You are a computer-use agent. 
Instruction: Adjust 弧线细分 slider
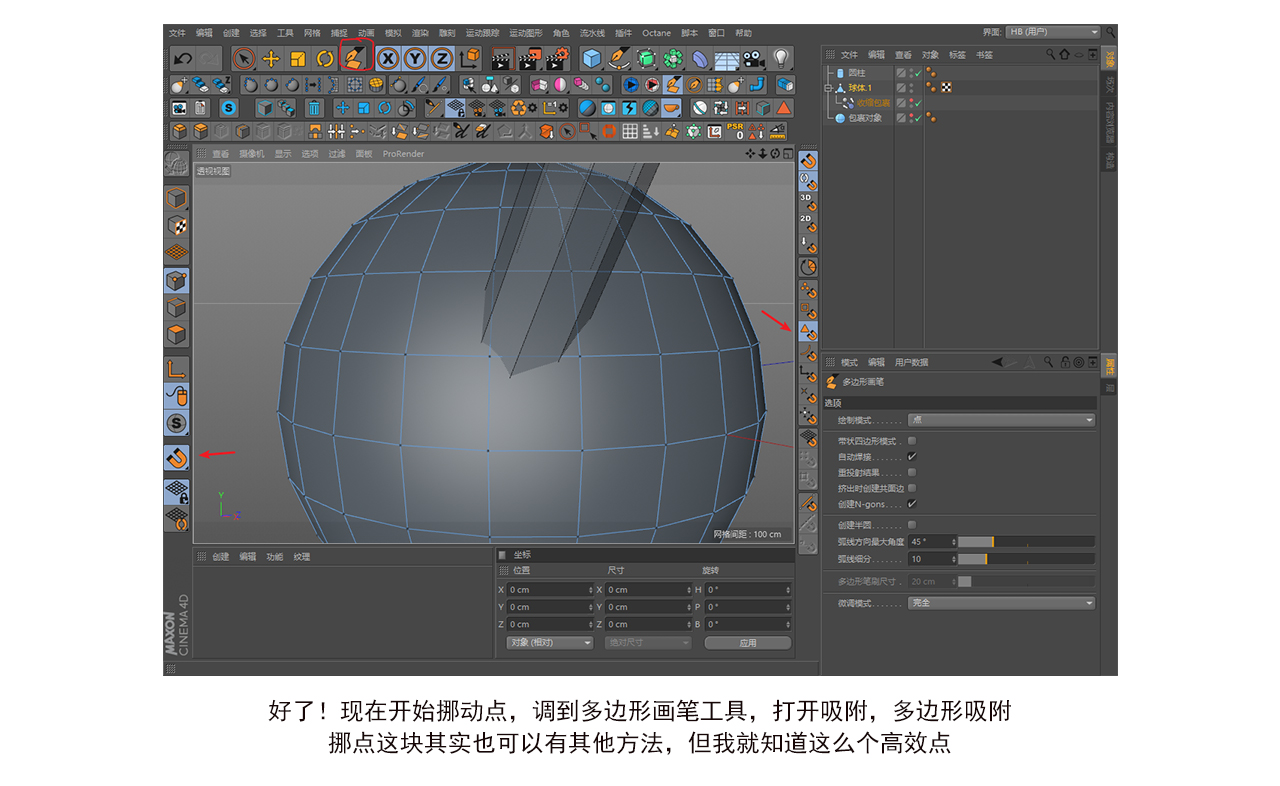(1026, 559)
